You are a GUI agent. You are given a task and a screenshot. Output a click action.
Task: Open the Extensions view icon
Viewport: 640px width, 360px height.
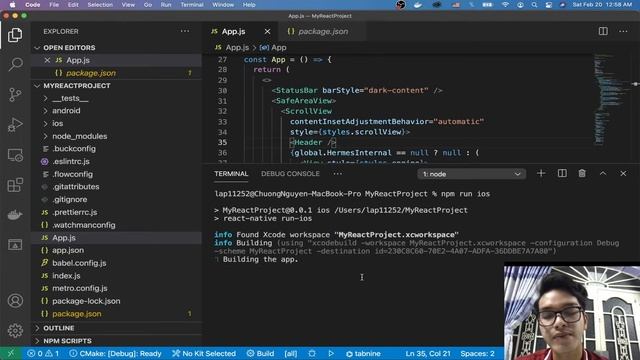click(15, 185)
